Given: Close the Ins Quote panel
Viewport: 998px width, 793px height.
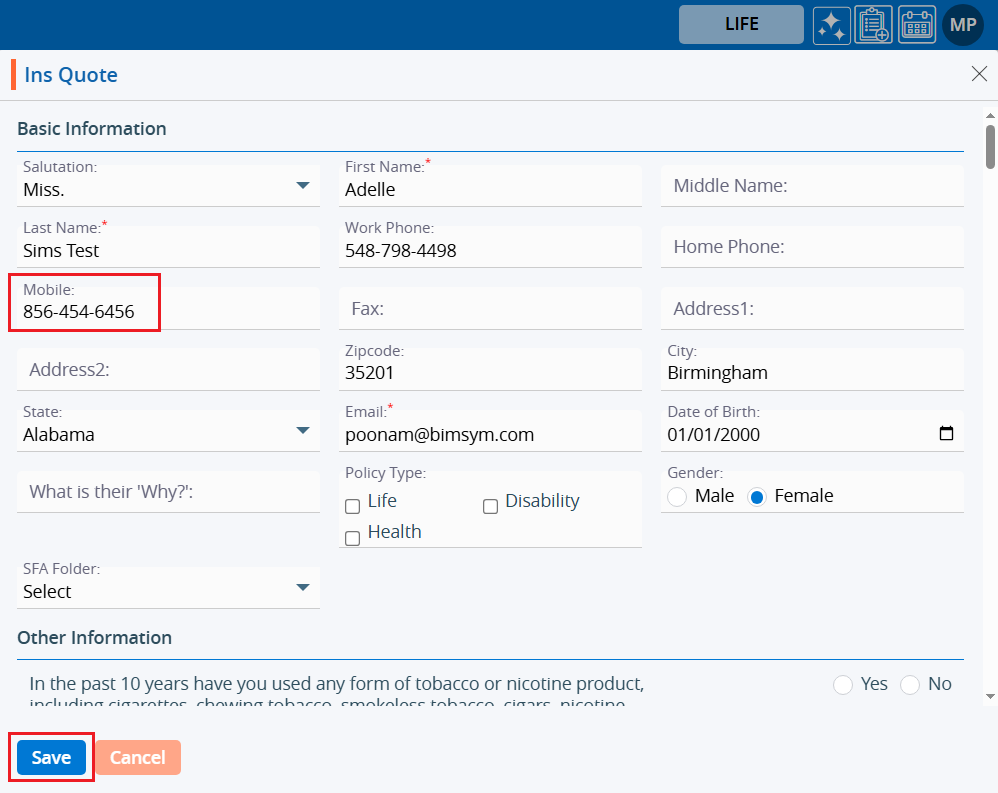Looking at the screenshot, I should (979, 74).
